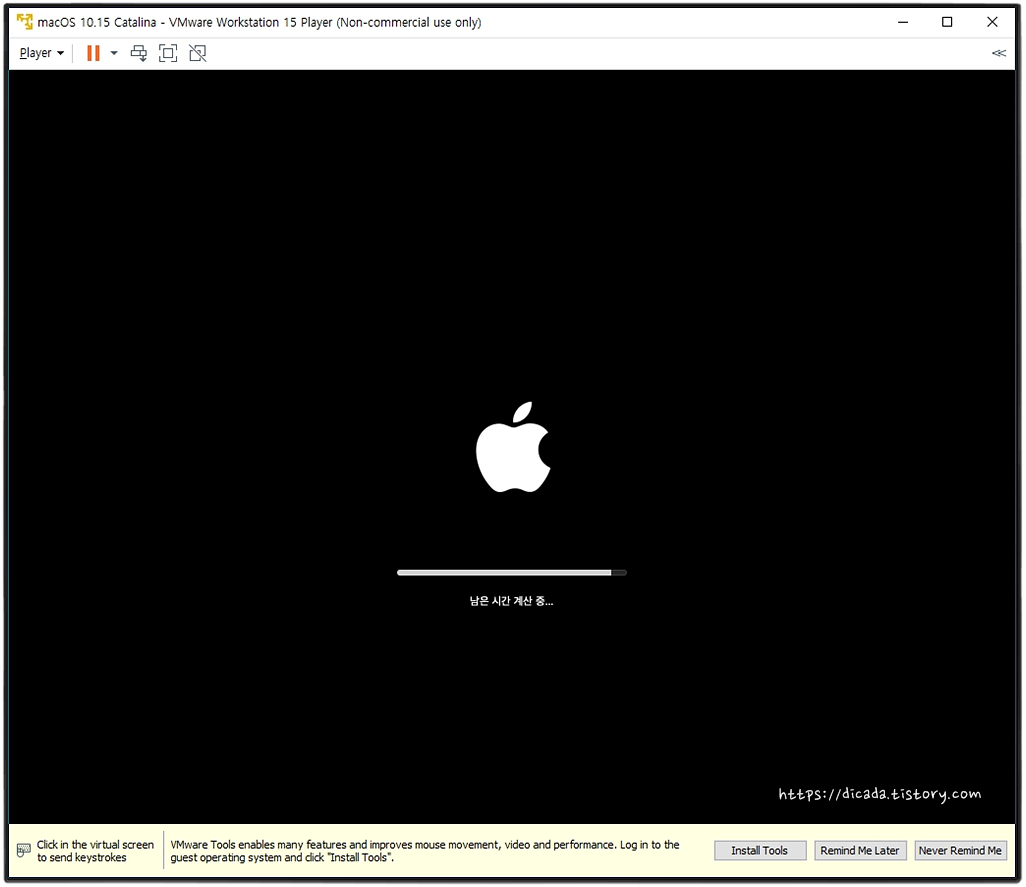The image size is (1026, 887).
Task: Click Never Remind Me button
Action: click(x=960, y=850)
